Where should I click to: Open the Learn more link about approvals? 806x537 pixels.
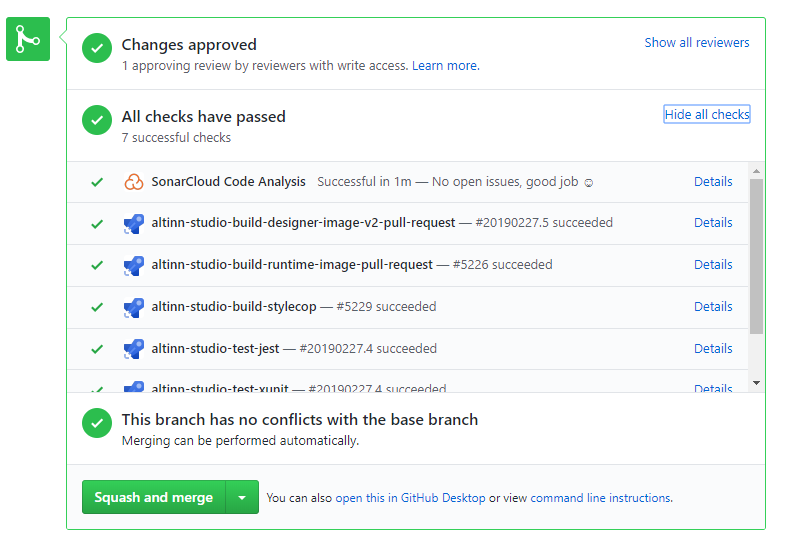445,66
